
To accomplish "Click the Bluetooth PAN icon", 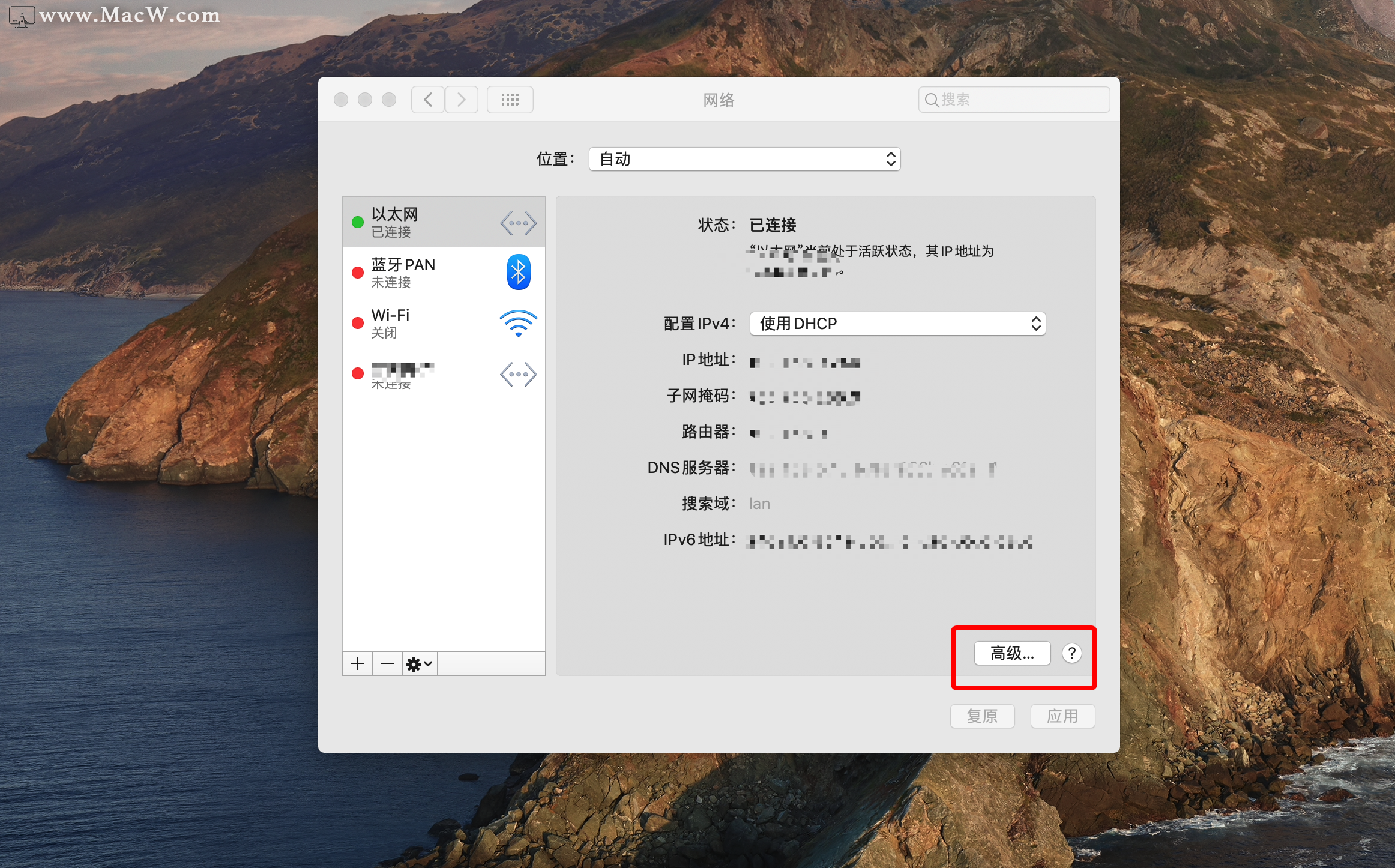I will [518, 273].
